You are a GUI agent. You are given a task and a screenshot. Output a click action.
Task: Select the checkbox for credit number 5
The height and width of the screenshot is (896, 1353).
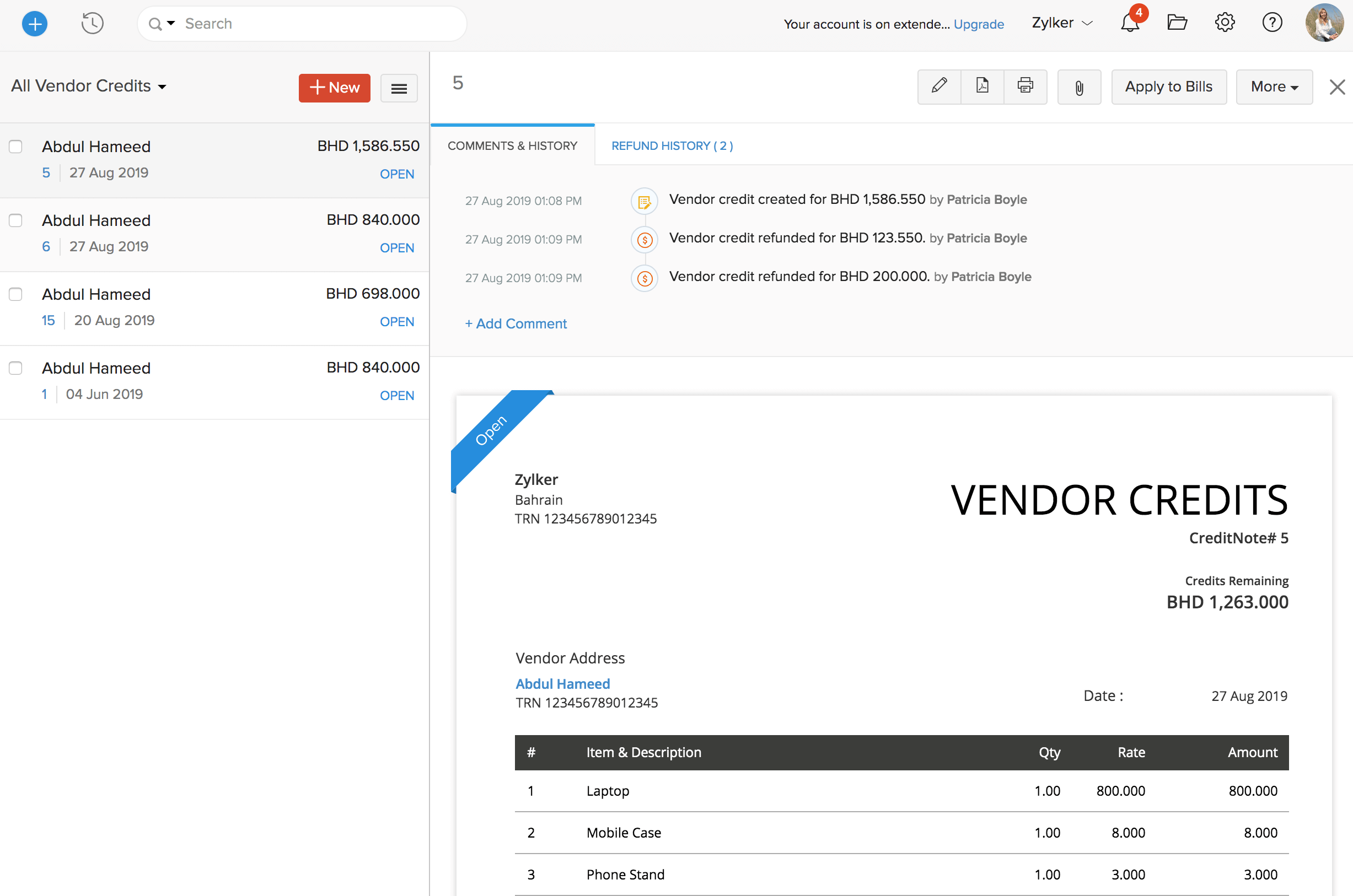click(15, 146)
